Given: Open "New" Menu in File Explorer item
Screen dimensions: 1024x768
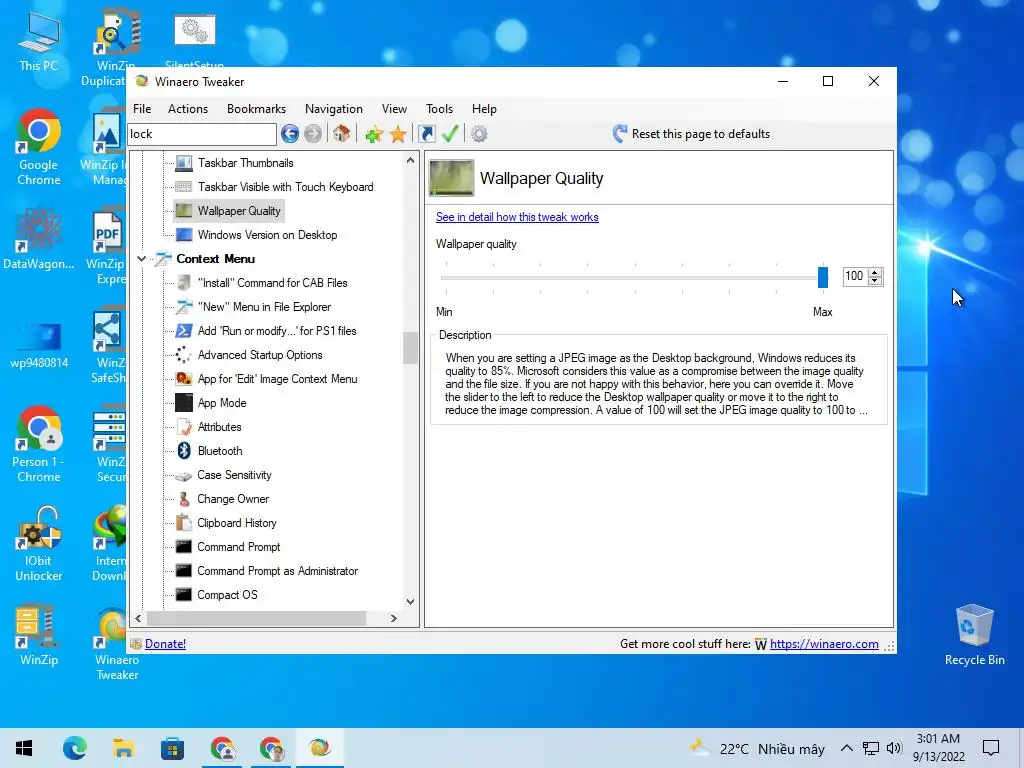Looking at the screenshot, I should coord(264,307).
